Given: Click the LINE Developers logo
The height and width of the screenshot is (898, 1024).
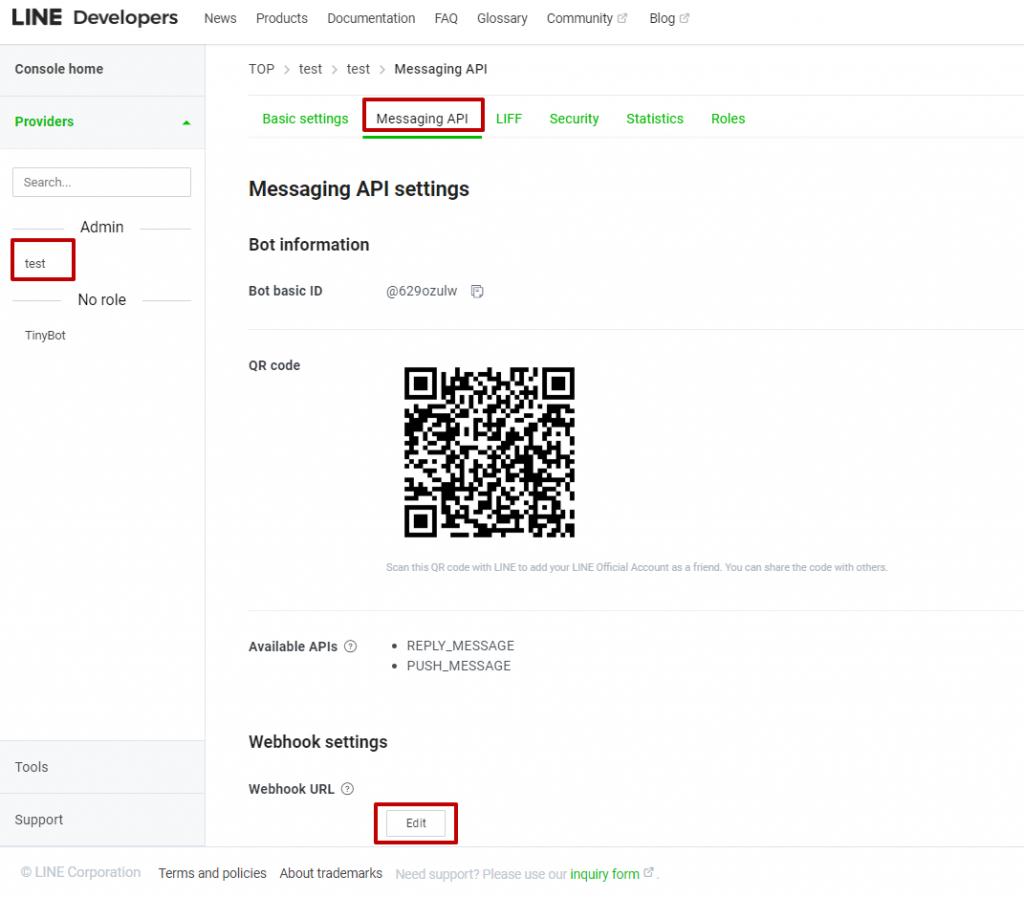Looking at the screenshot, I should click(x=95, y=17).
